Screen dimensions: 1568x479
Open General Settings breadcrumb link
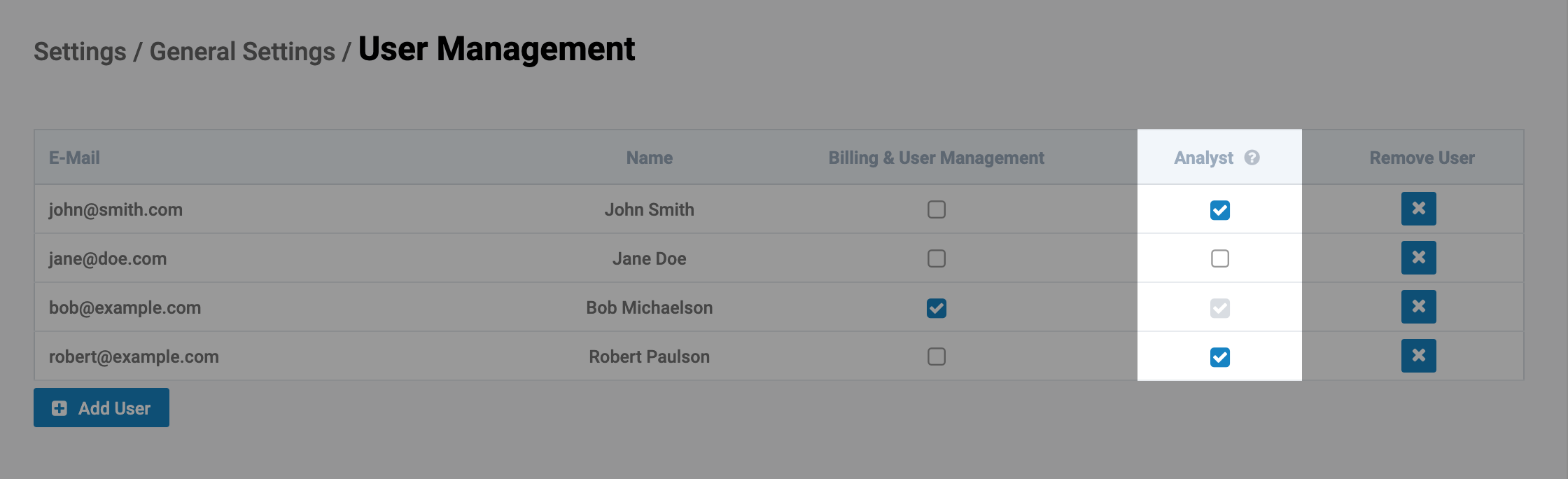pyautogui.click(x=242, y=52)
